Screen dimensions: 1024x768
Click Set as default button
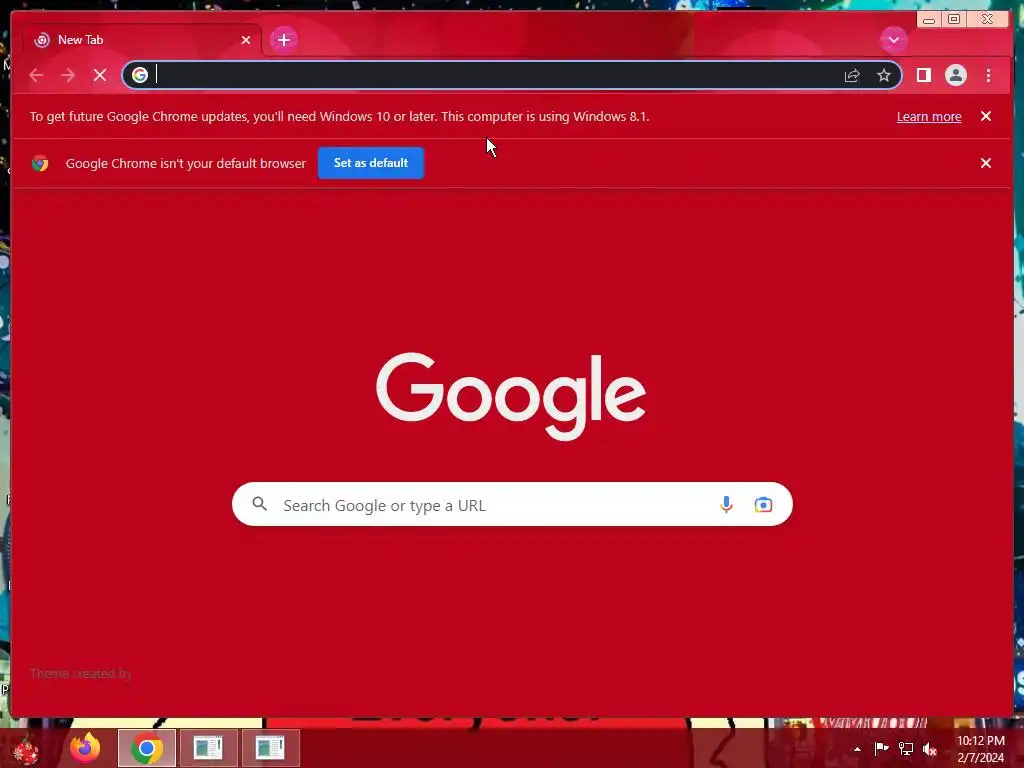point(371,163)
